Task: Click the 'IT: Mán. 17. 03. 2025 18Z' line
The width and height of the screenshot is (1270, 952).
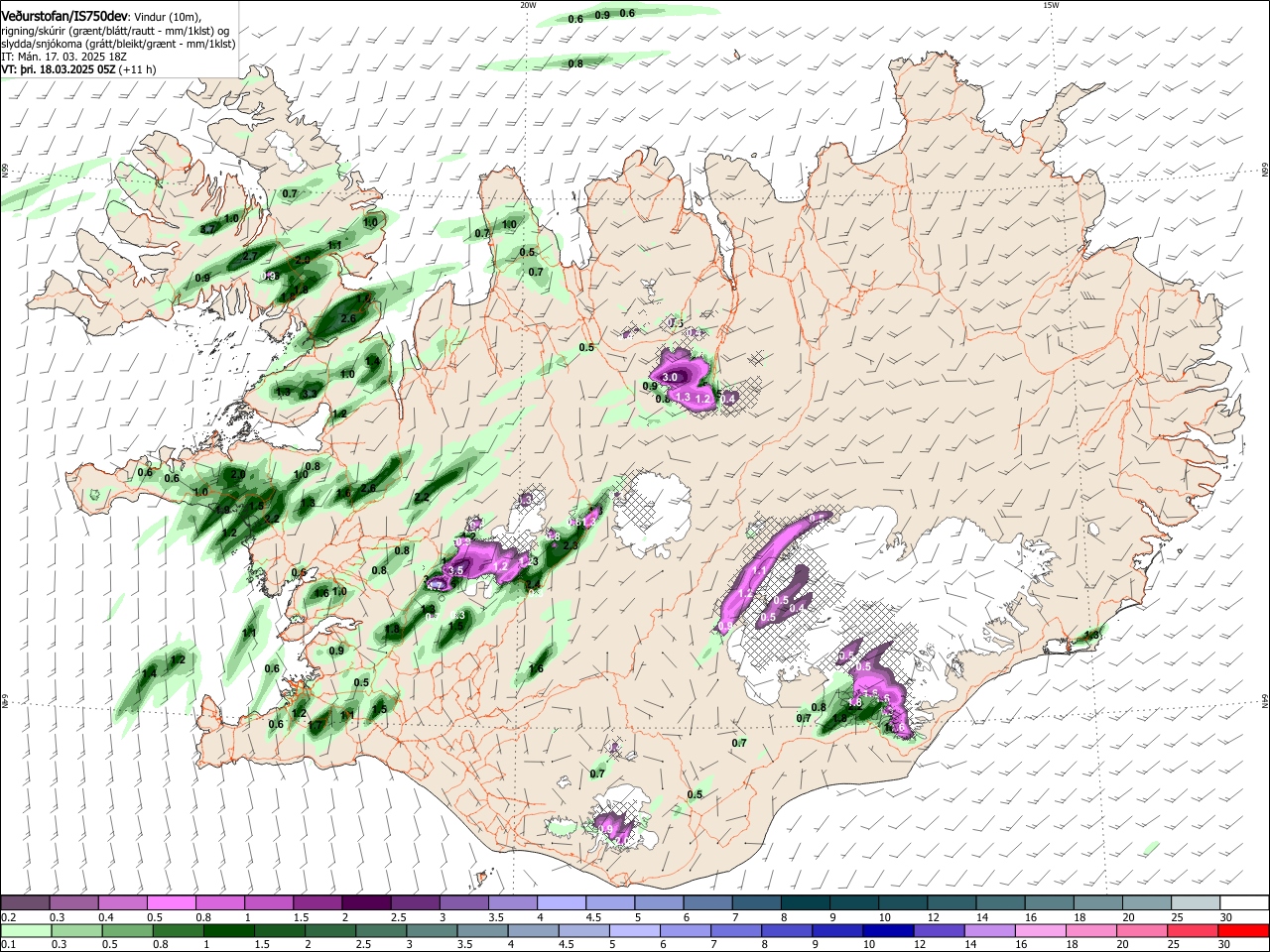Action: click(x=64, y=58)
